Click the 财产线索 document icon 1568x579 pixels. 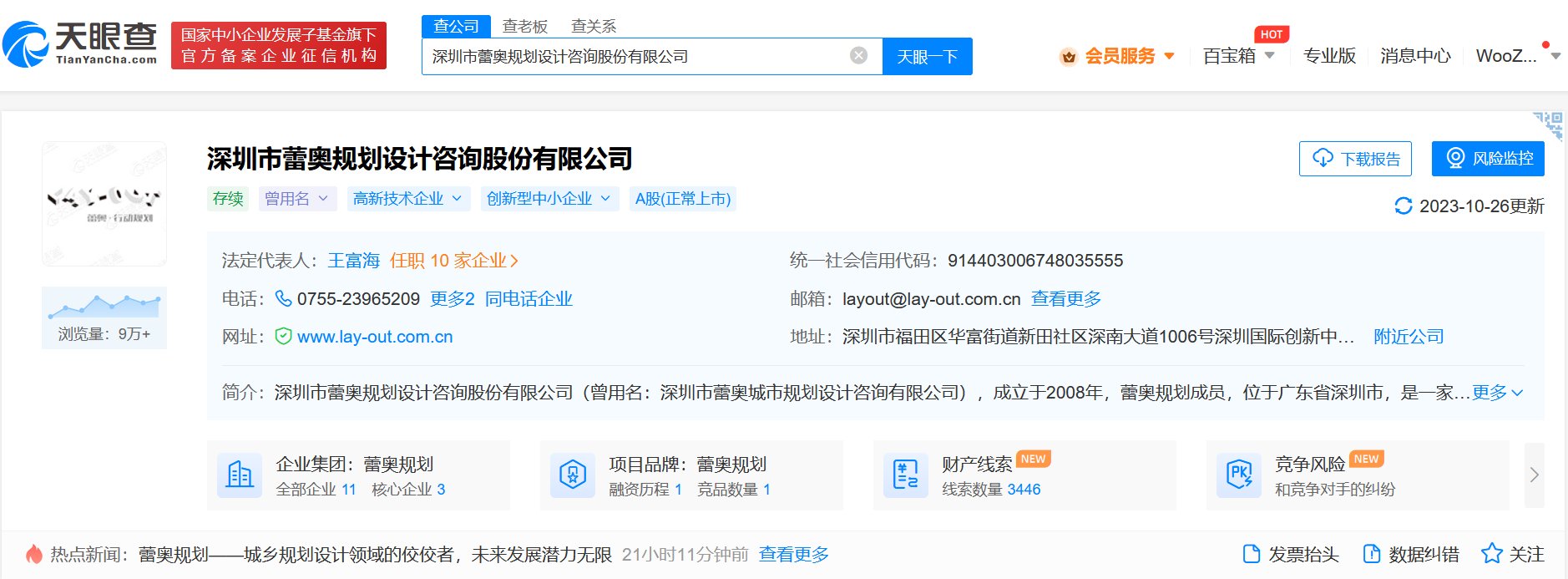[x=906, y=475]
